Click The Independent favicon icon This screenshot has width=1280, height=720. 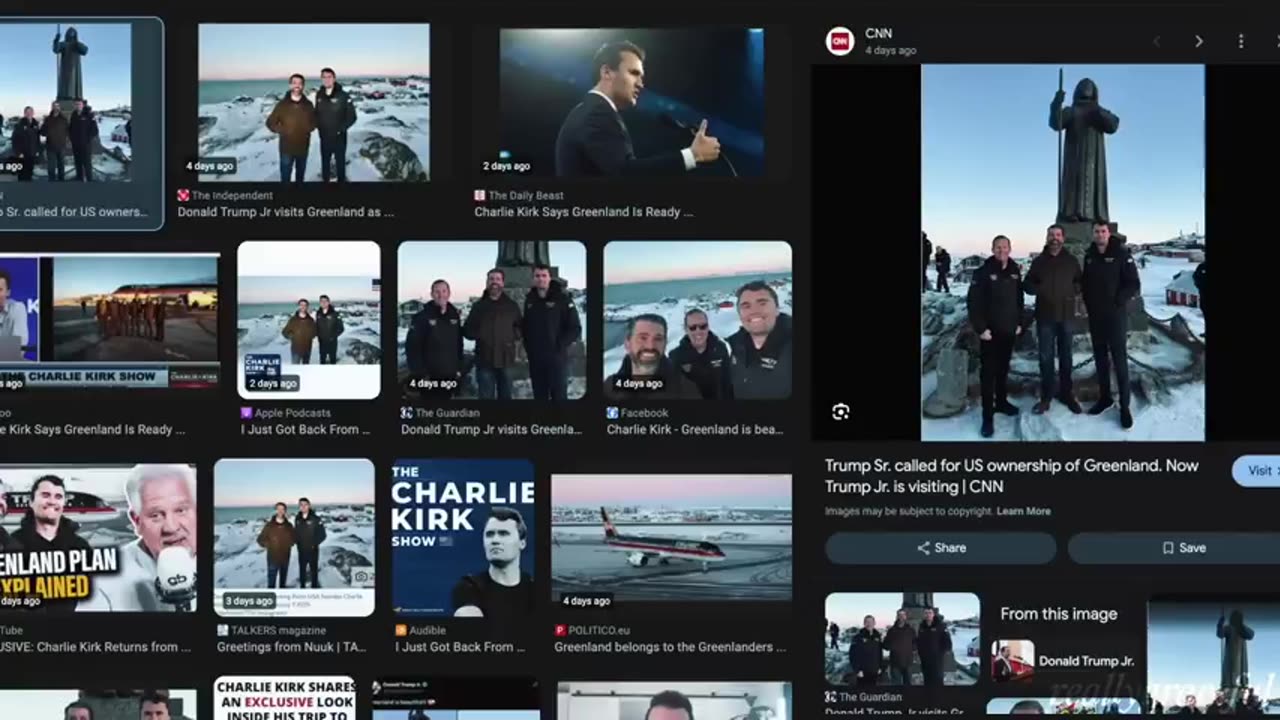click(x=183, y=196)
